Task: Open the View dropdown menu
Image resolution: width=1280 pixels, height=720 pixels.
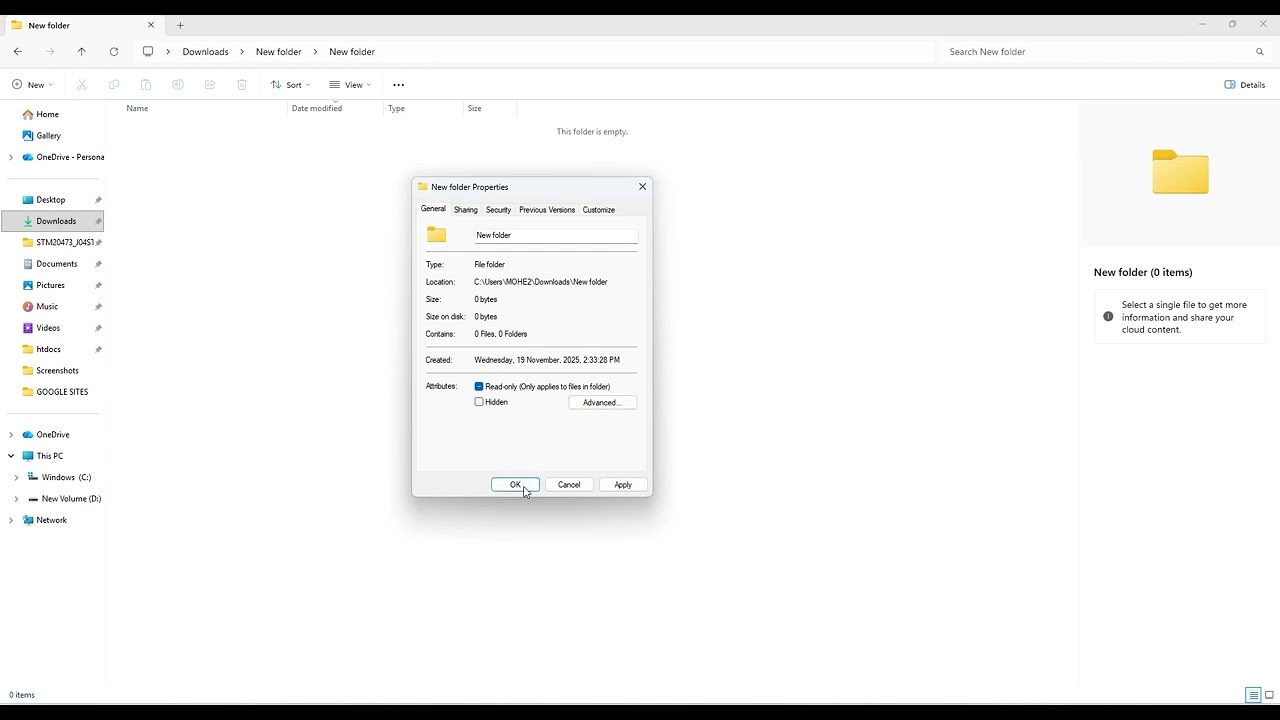Action: 350,85
